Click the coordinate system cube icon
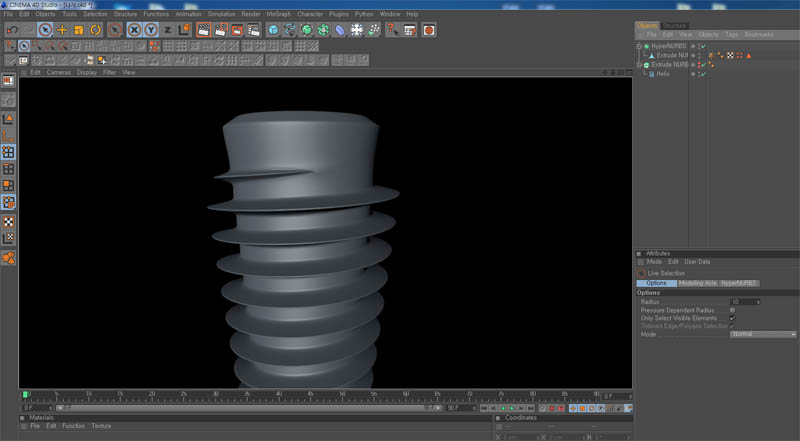Screen dimensions: 800x441 click(x=184, y=30)
